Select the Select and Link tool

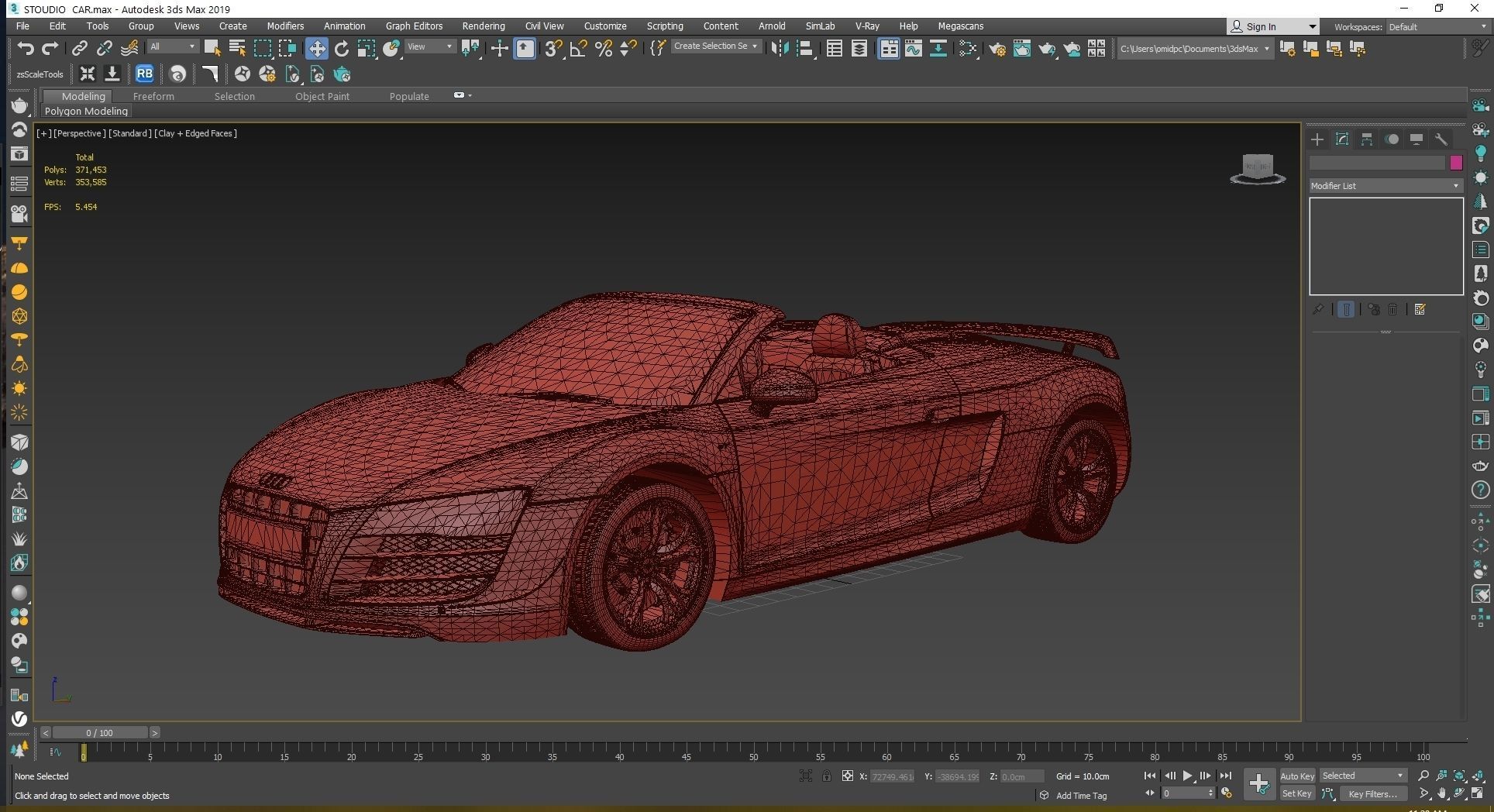click(79, 49)
